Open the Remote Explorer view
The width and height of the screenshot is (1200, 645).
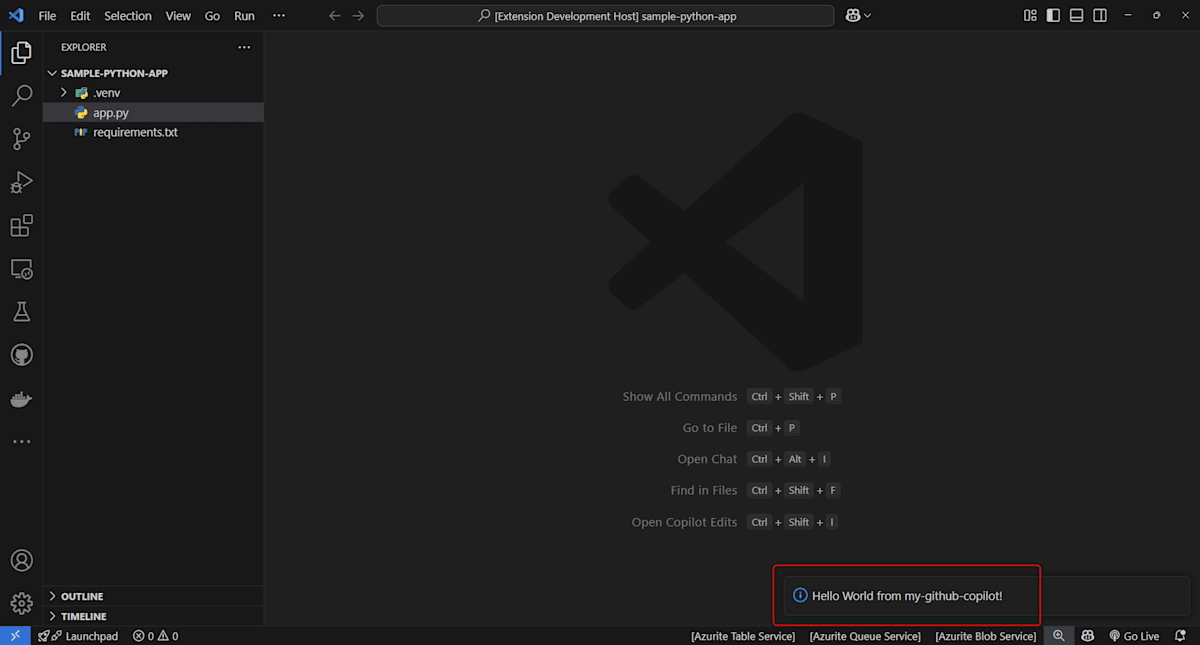coord(21,269)
